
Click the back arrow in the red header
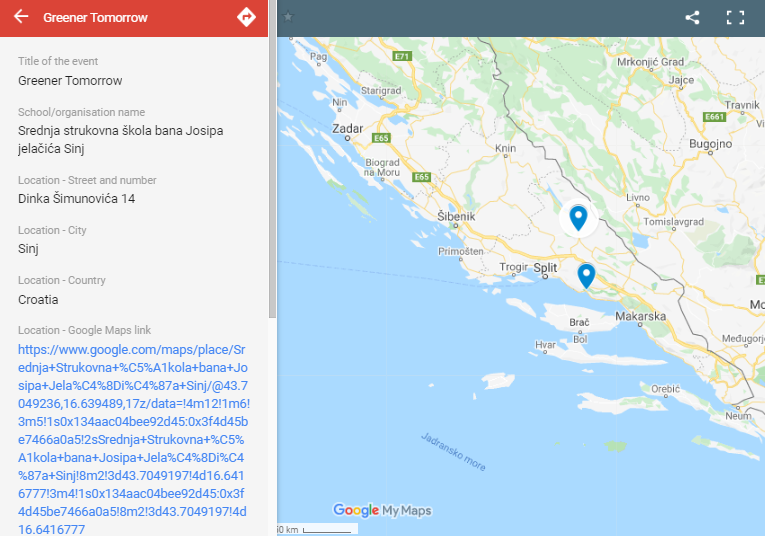click(21, 17)
